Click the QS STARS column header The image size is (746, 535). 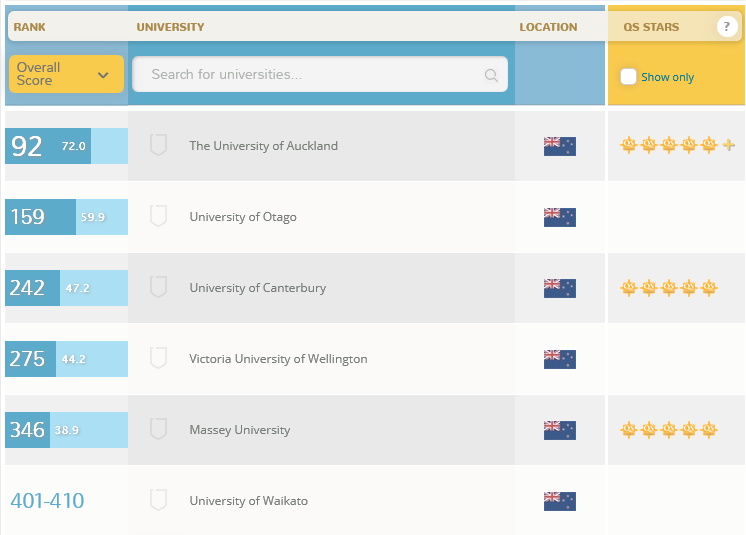651,27
